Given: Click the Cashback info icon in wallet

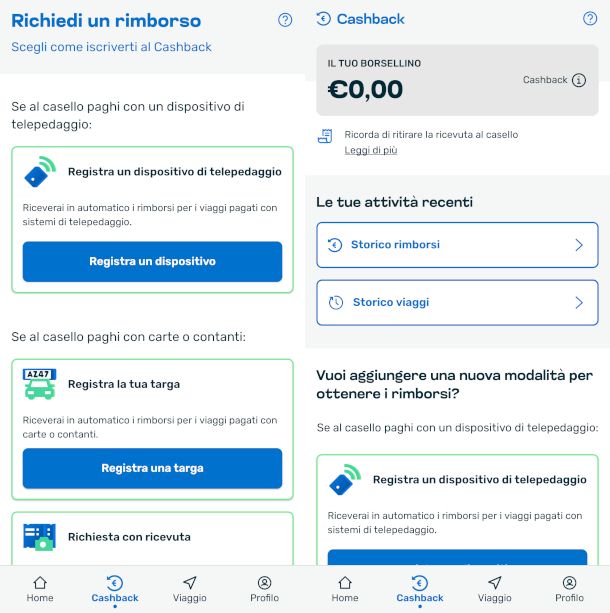Looking at the screenshot, I should (579, 81).
